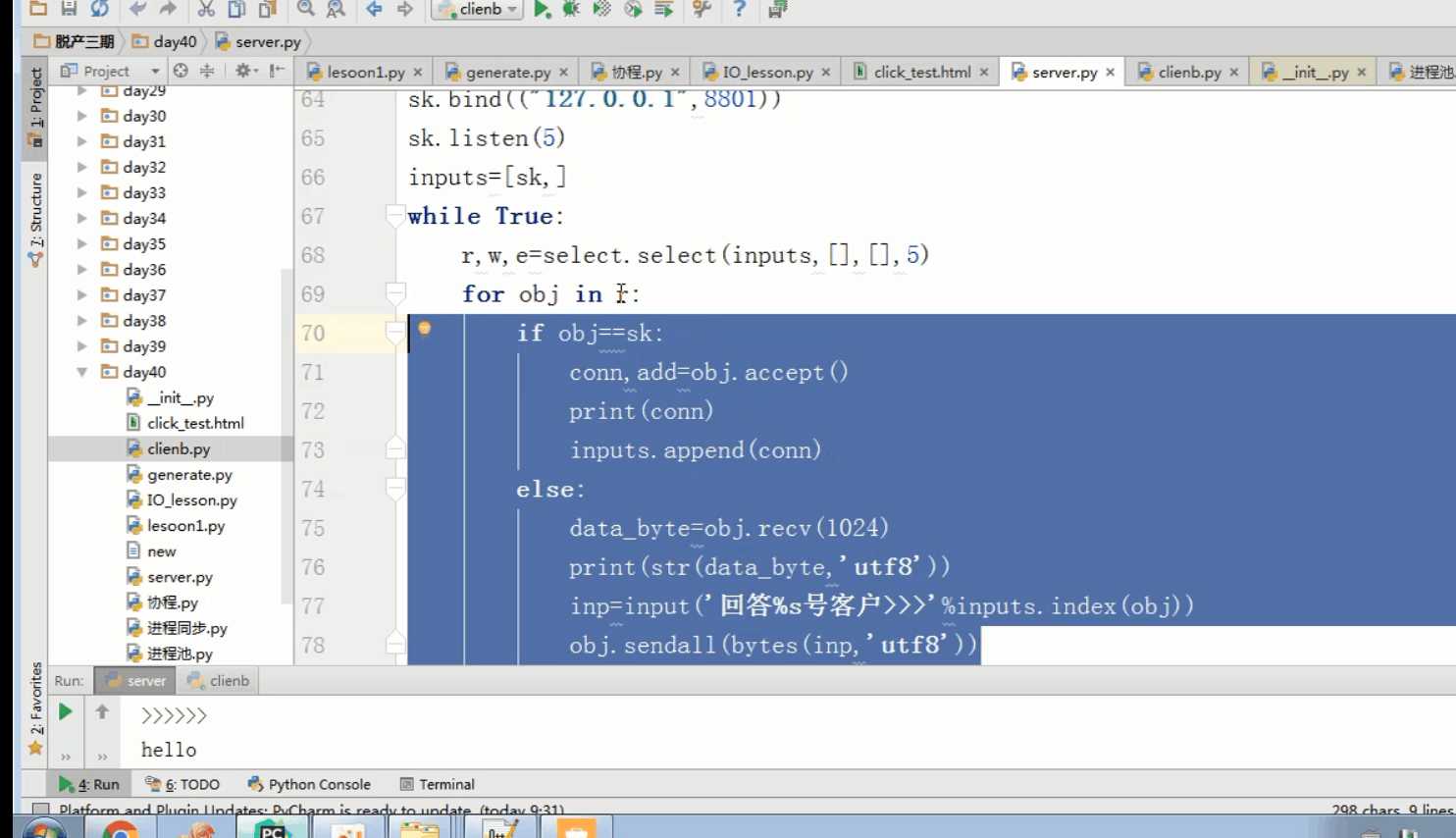Click the Save All toolbar icon
Viewport: 1456px width, 838px height.
click(x=69, y=9)
